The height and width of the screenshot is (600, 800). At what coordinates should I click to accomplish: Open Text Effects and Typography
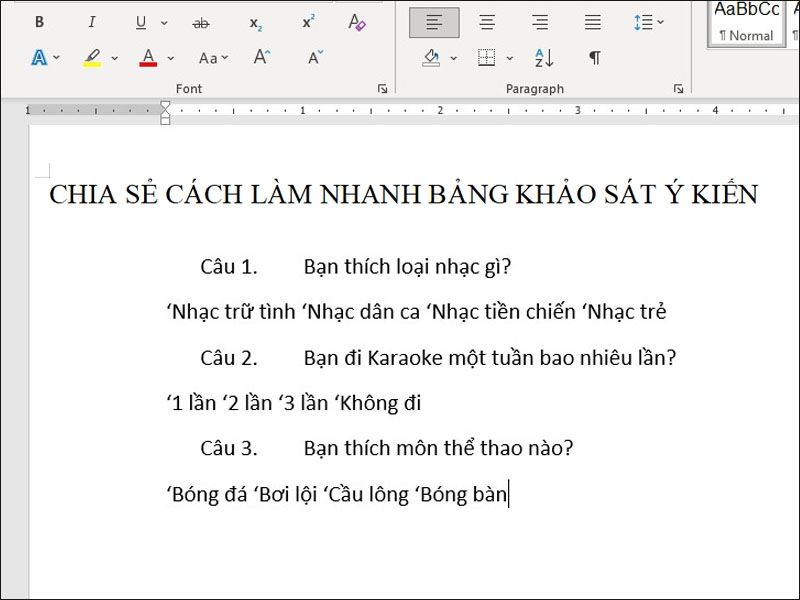click(x=39, y=58)
